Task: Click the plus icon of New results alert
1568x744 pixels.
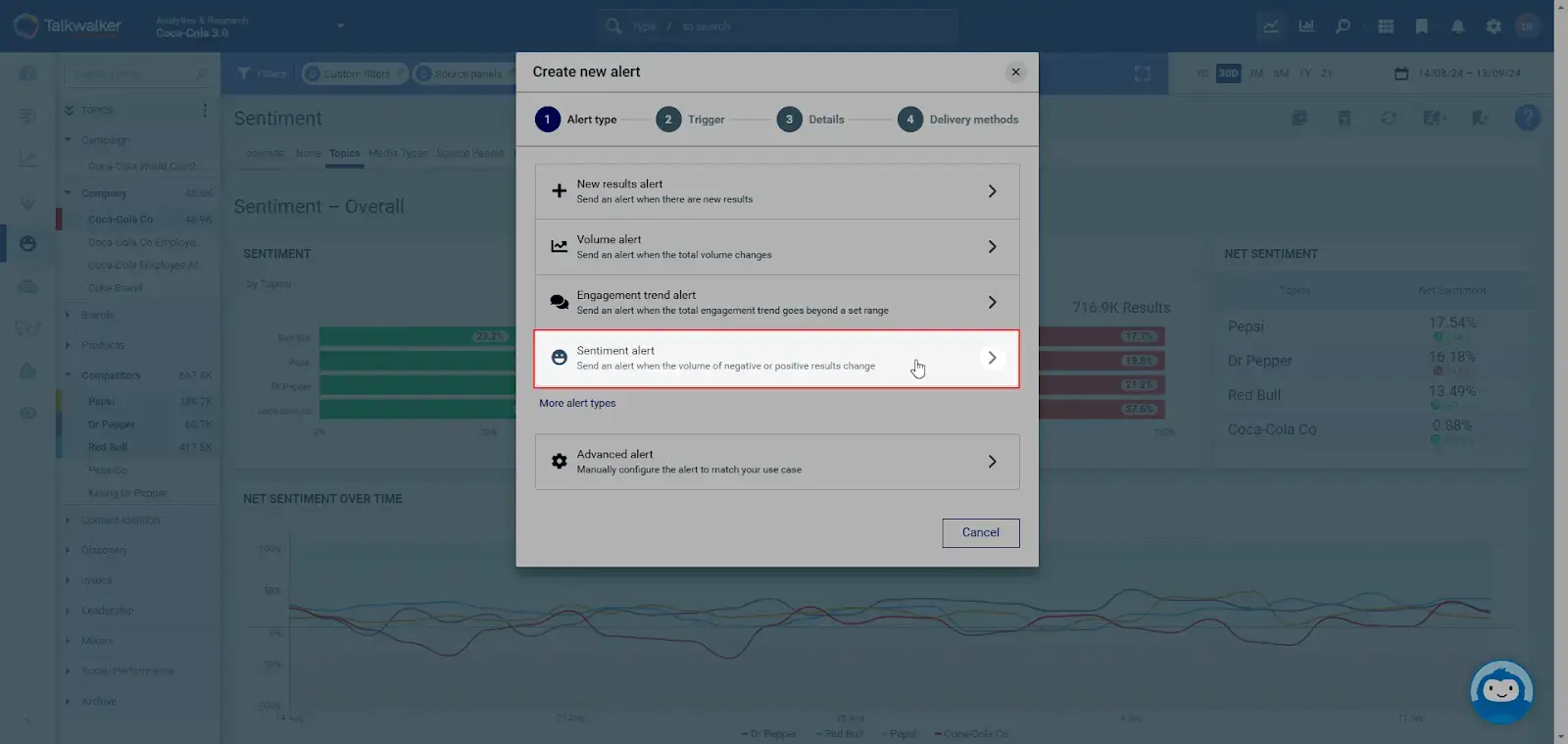Action: [x=559, y=191]
